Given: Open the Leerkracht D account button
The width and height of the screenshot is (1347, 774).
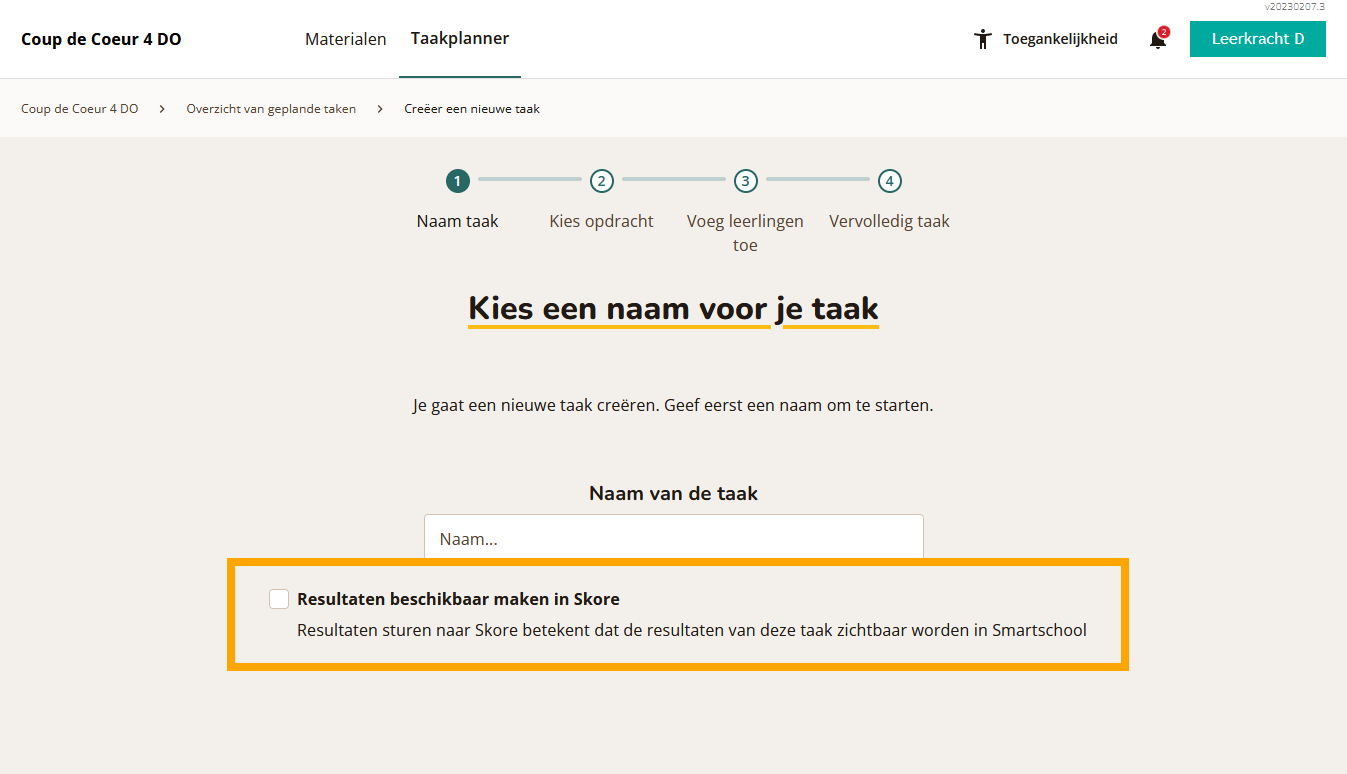Looking at the screenshot, I should tap(1257, 39).
